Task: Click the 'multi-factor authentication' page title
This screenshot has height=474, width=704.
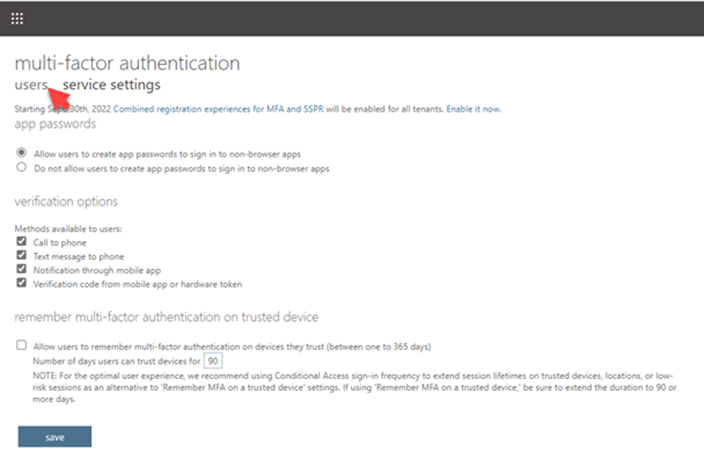Action: pyautogui.click(x=127, y=63)
